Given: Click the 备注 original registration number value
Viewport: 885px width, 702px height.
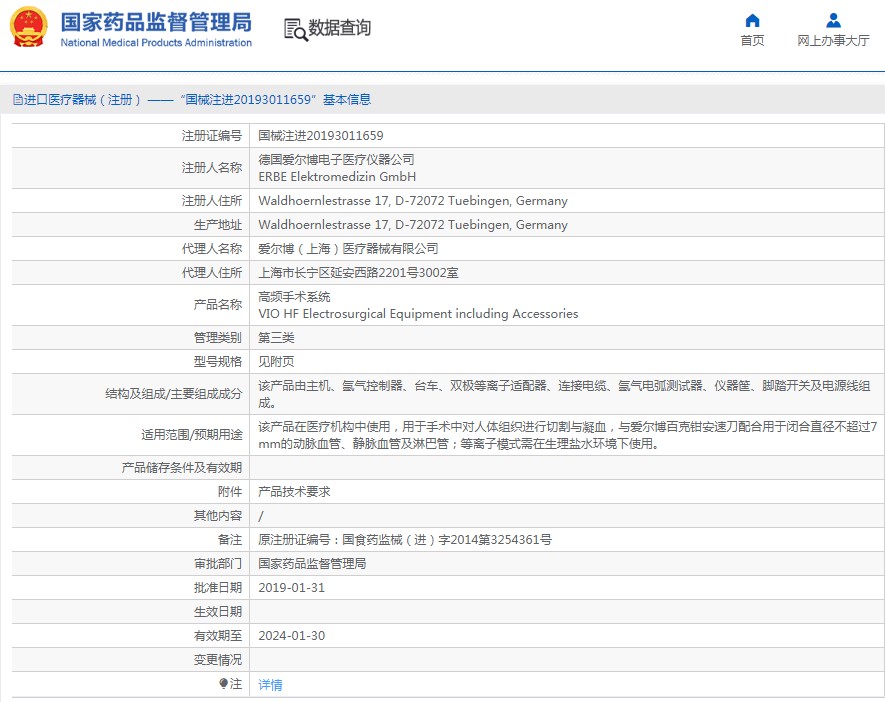Looking at the screenshot, I should coord(405,539).
